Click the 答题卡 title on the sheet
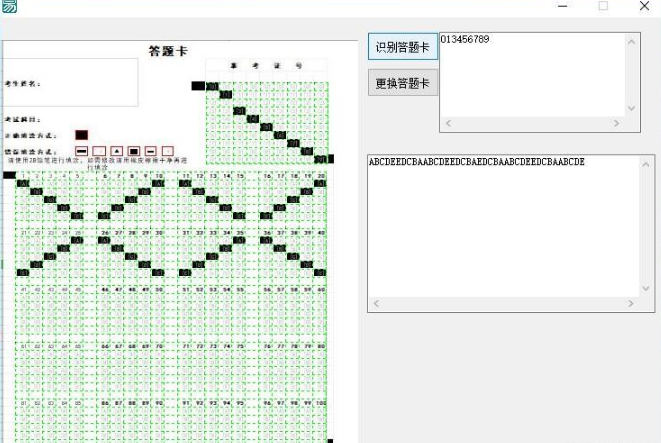The width and height of the screenshot is (661, 443). coord(167,51)
